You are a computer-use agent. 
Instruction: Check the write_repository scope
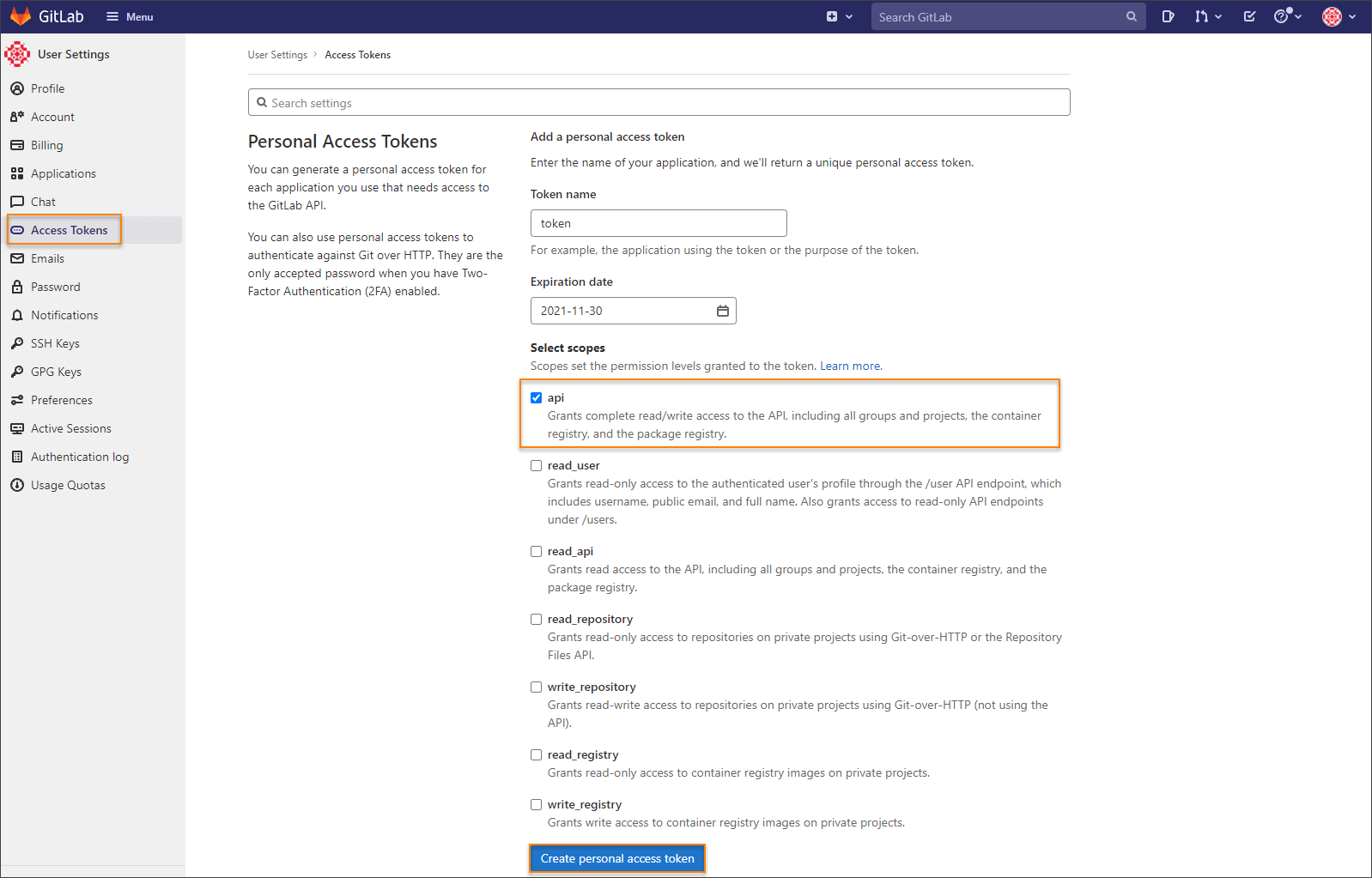(x=537, y=687)
